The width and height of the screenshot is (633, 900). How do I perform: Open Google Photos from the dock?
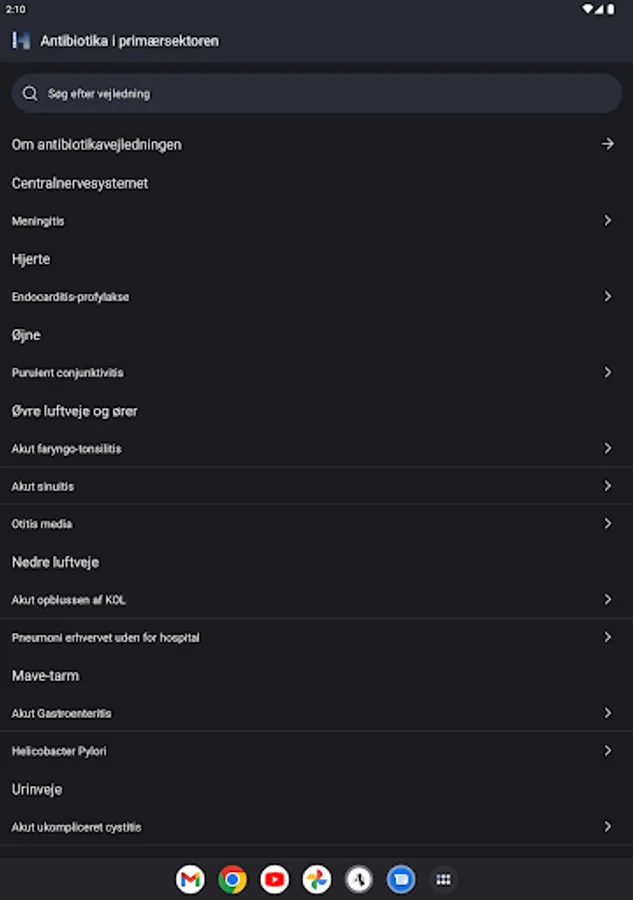pos(317,879)
